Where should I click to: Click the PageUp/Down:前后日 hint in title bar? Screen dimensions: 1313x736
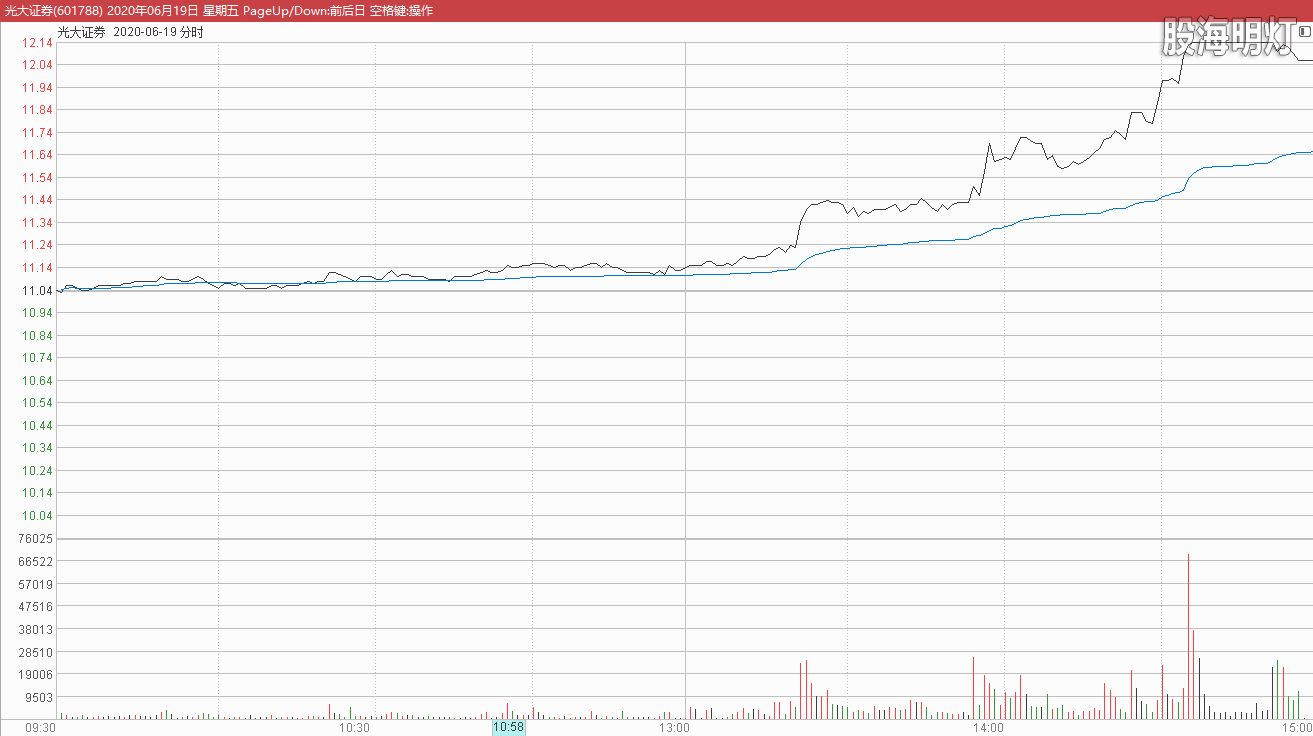(x=303, y=10)
